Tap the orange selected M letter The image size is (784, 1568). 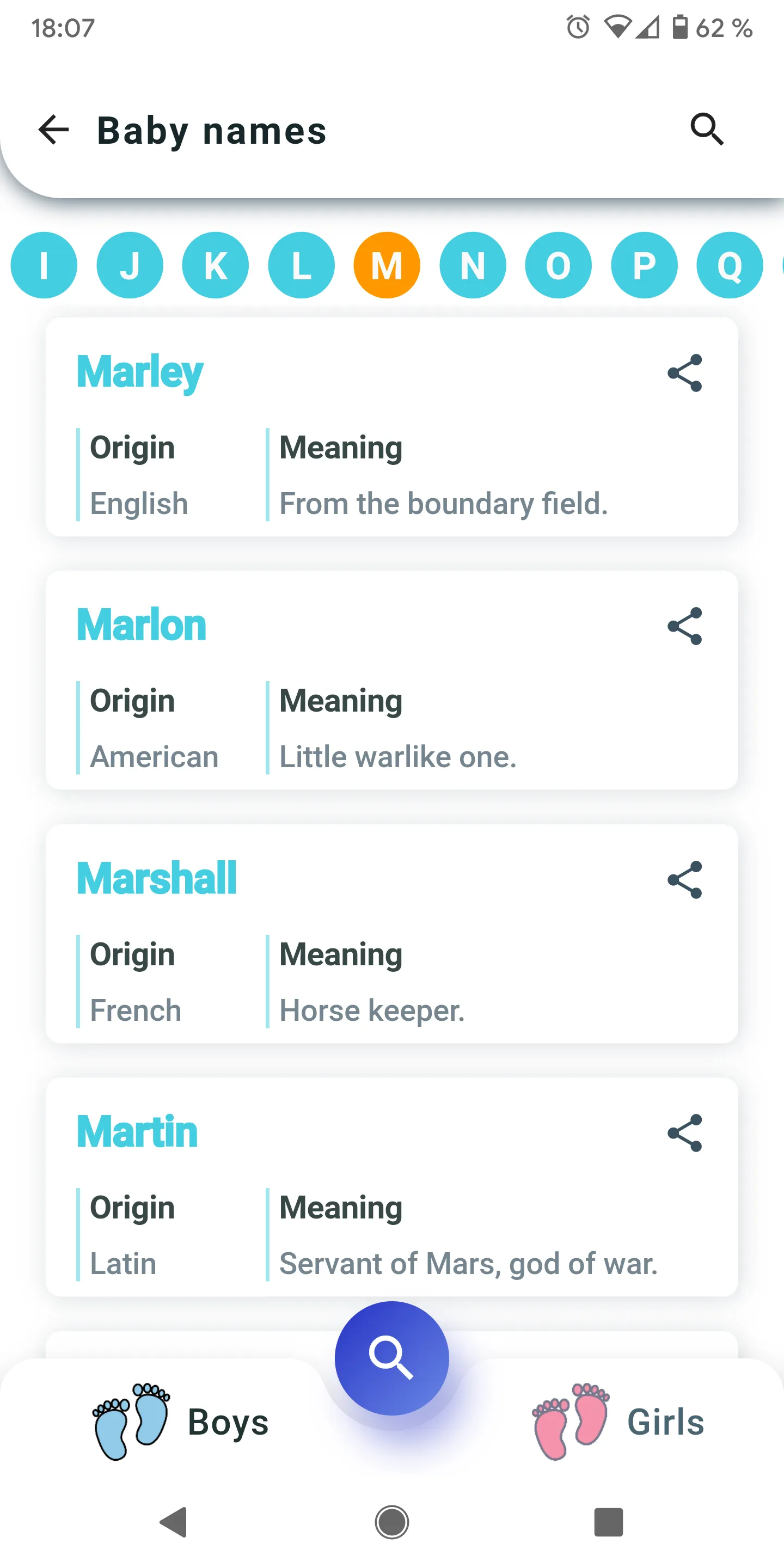(387, 265)
